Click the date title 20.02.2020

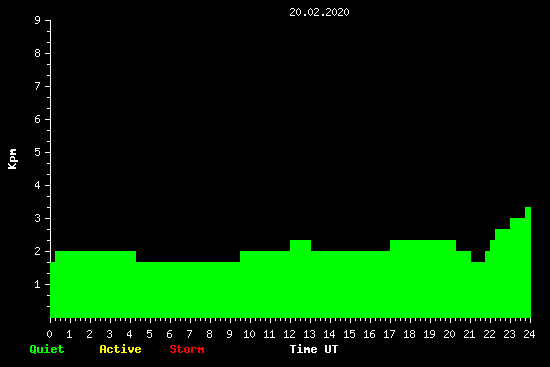coord(319,12)
